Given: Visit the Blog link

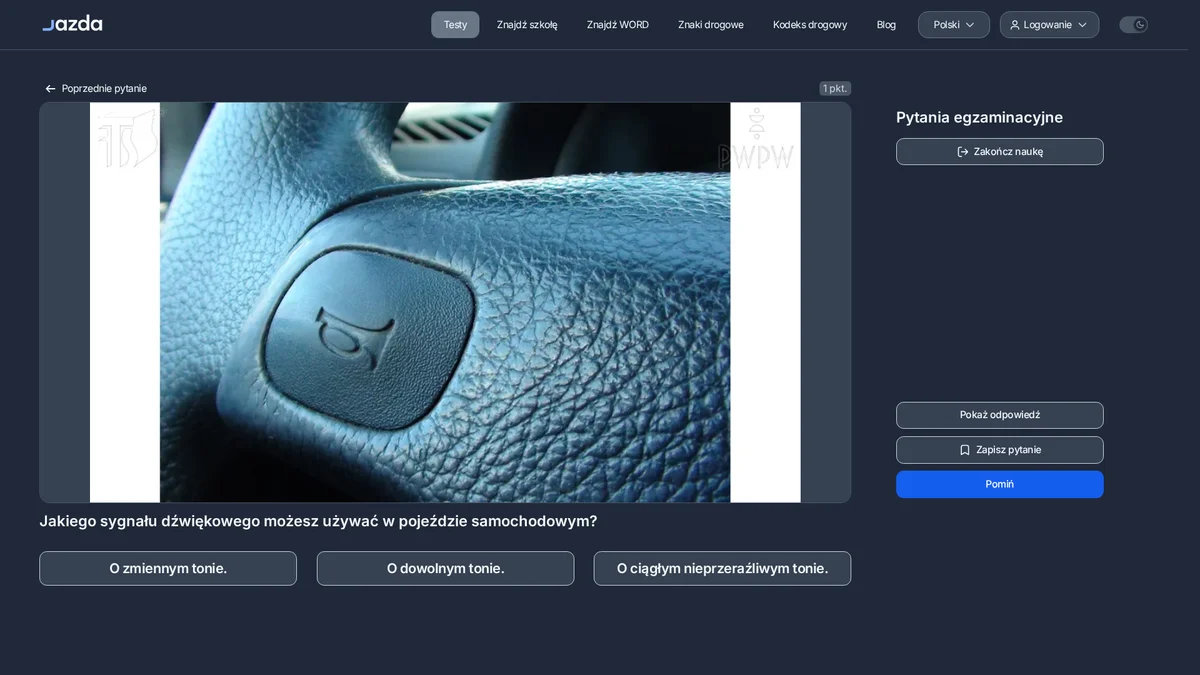Looking at the screenshot, I should point(886,25).
